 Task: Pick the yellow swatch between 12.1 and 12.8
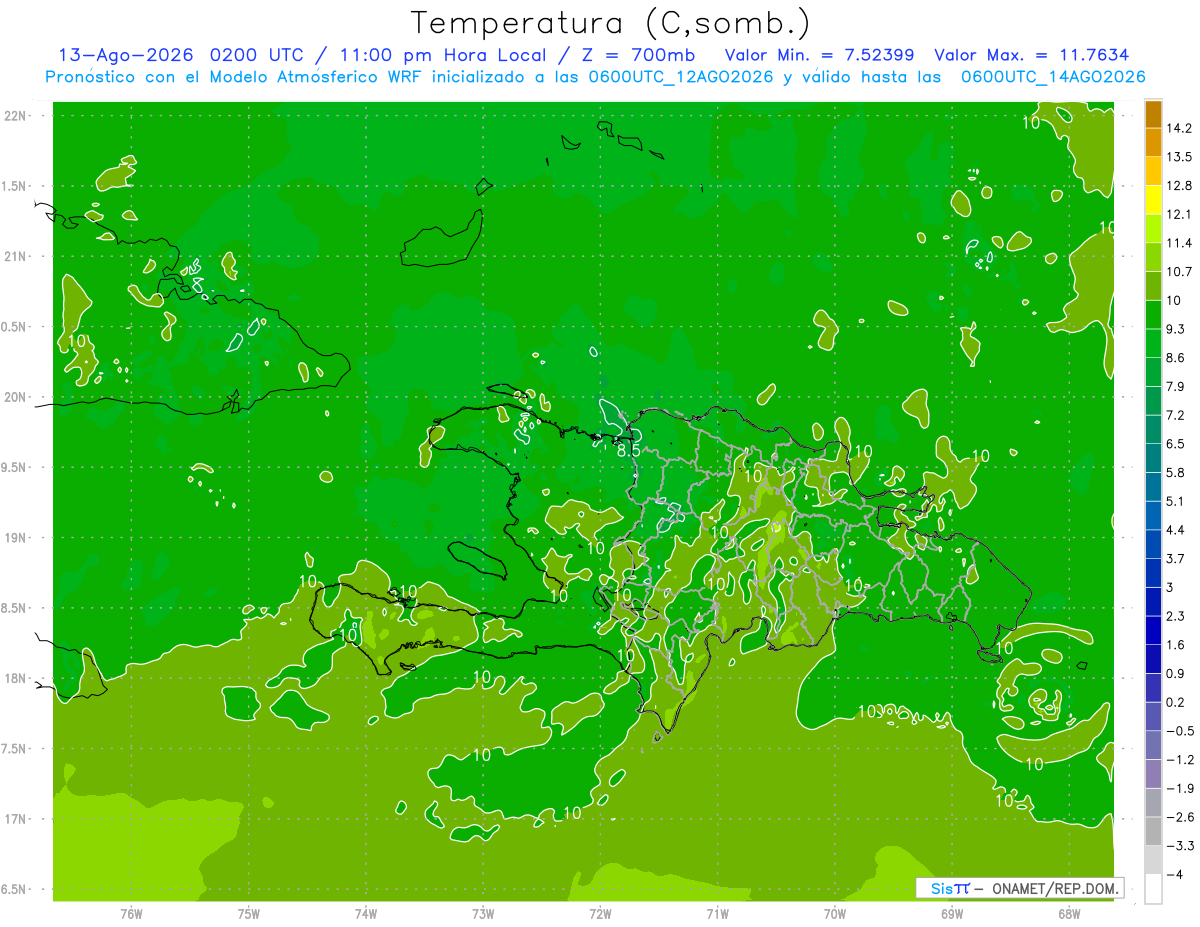[1153, 200]
